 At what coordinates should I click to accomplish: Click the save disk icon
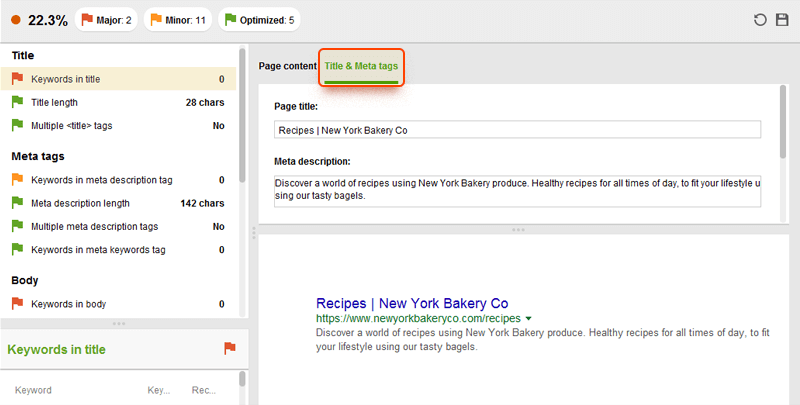(782, 20)
